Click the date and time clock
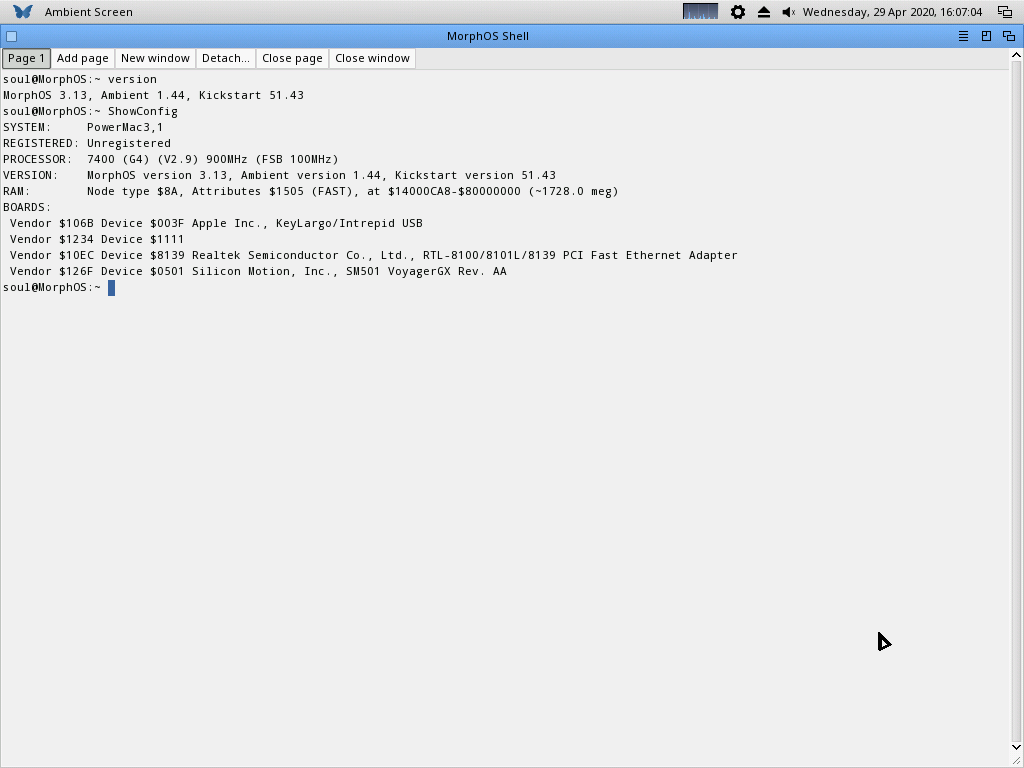Image resolution: width=1024 pixels, height=768 pixels. [x=892, y=12]
